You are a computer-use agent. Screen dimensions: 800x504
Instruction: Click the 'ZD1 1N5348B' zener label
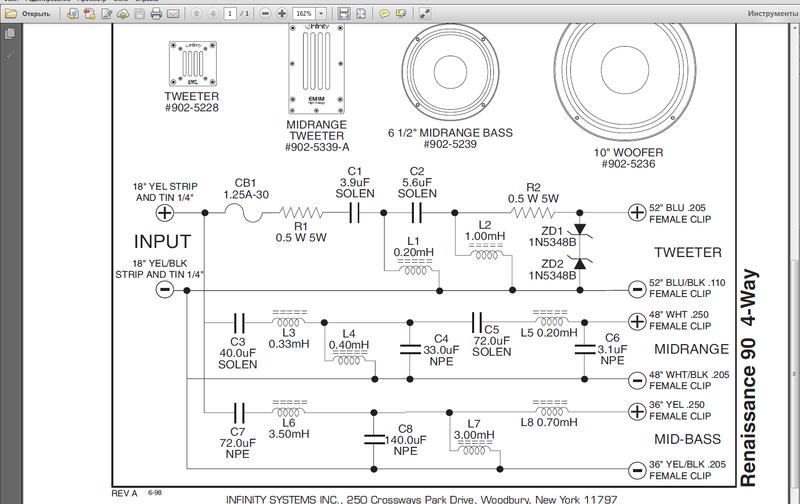(x=552, y=237)
